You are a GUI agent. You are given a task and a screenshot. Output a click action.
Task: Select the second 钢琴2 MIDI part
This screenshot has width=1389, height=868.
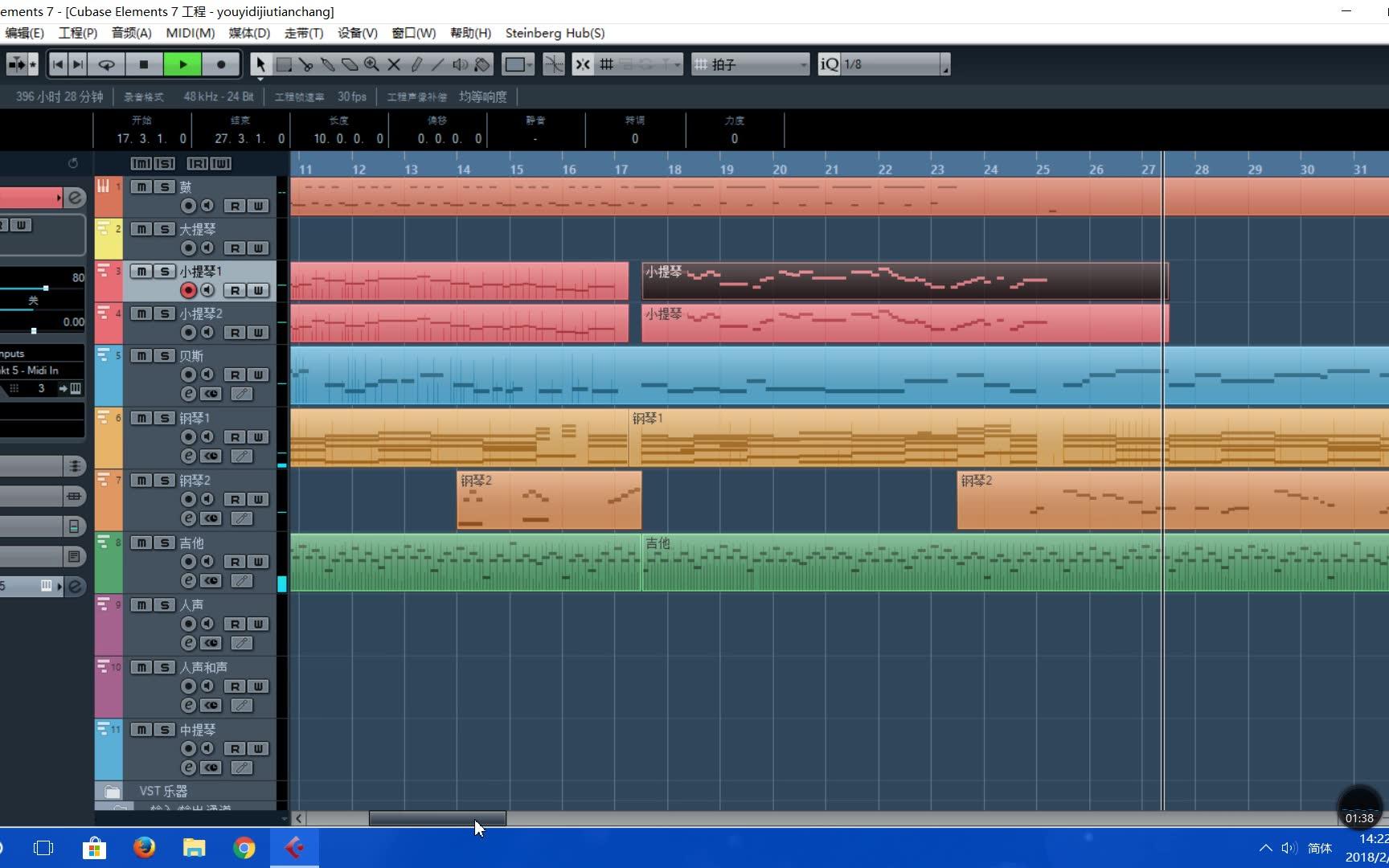(x=1173, y=501)
